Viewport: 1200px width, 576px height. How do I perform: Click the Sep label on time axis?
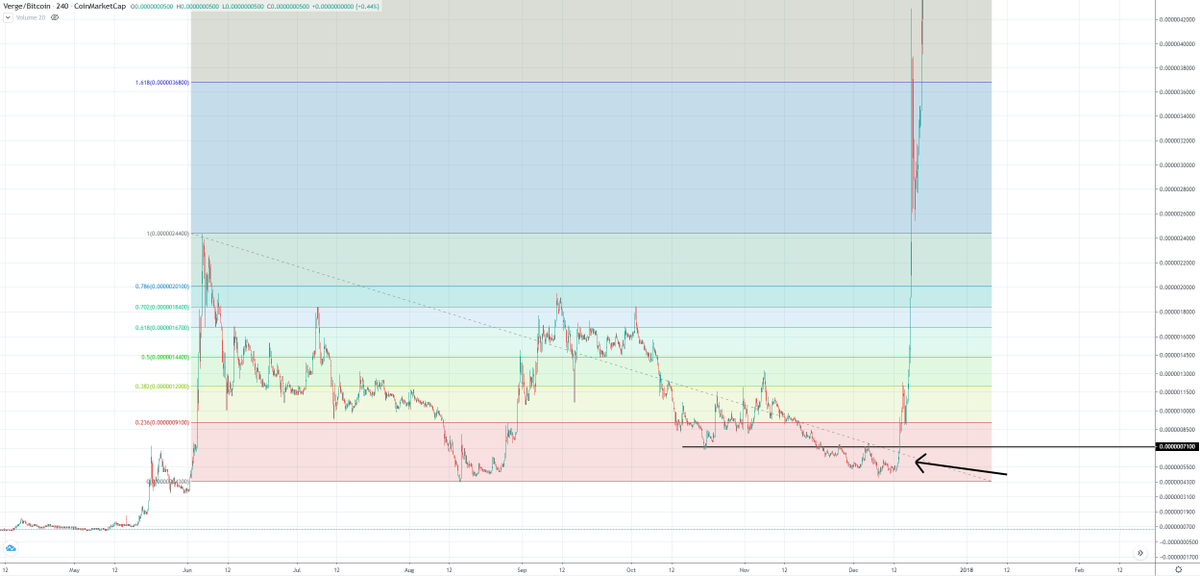click(x=522, y=568)
